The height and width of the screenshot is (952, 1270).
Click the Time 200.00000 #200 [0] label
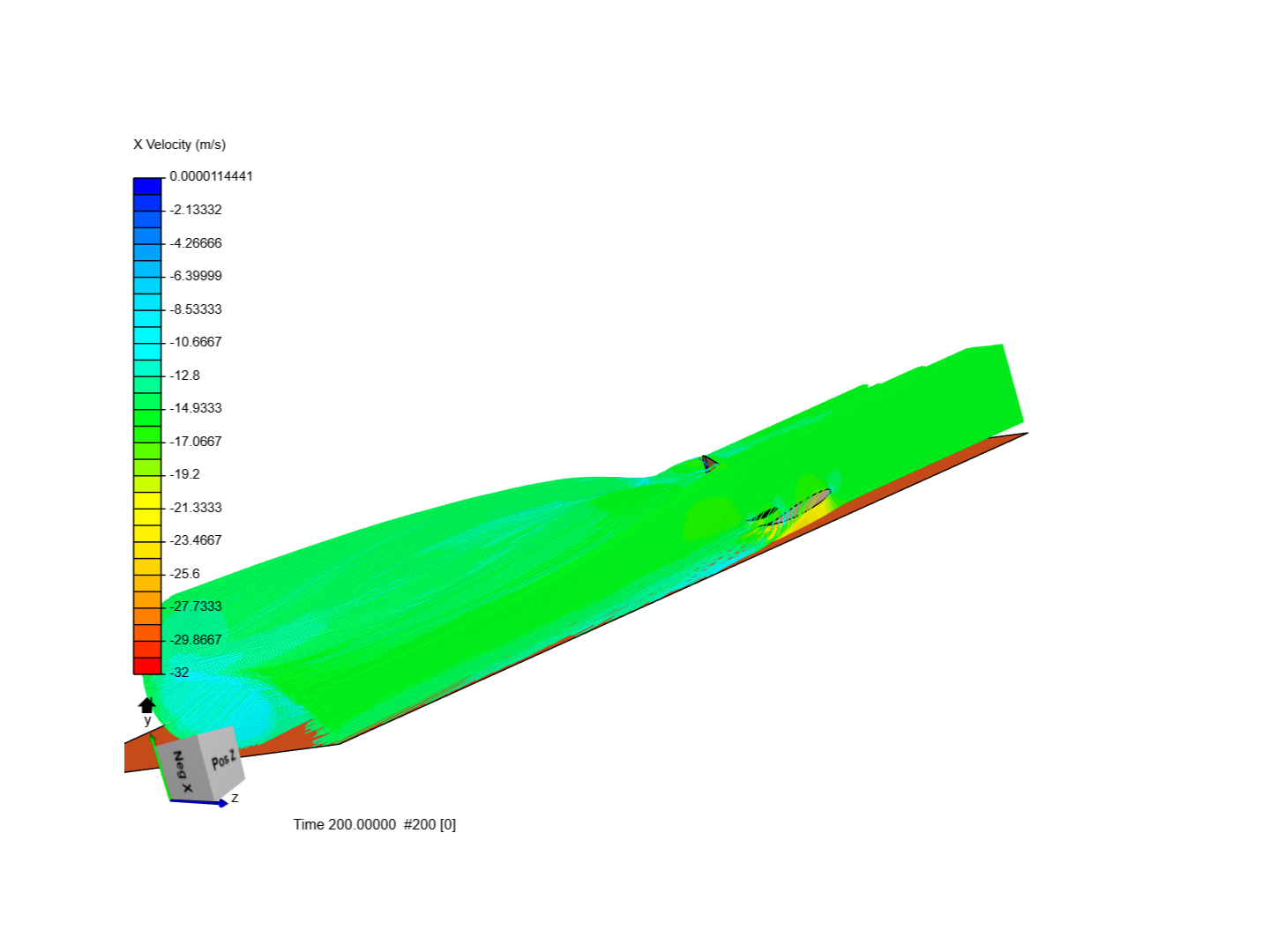pyautogui.click(x=375, y=825)
